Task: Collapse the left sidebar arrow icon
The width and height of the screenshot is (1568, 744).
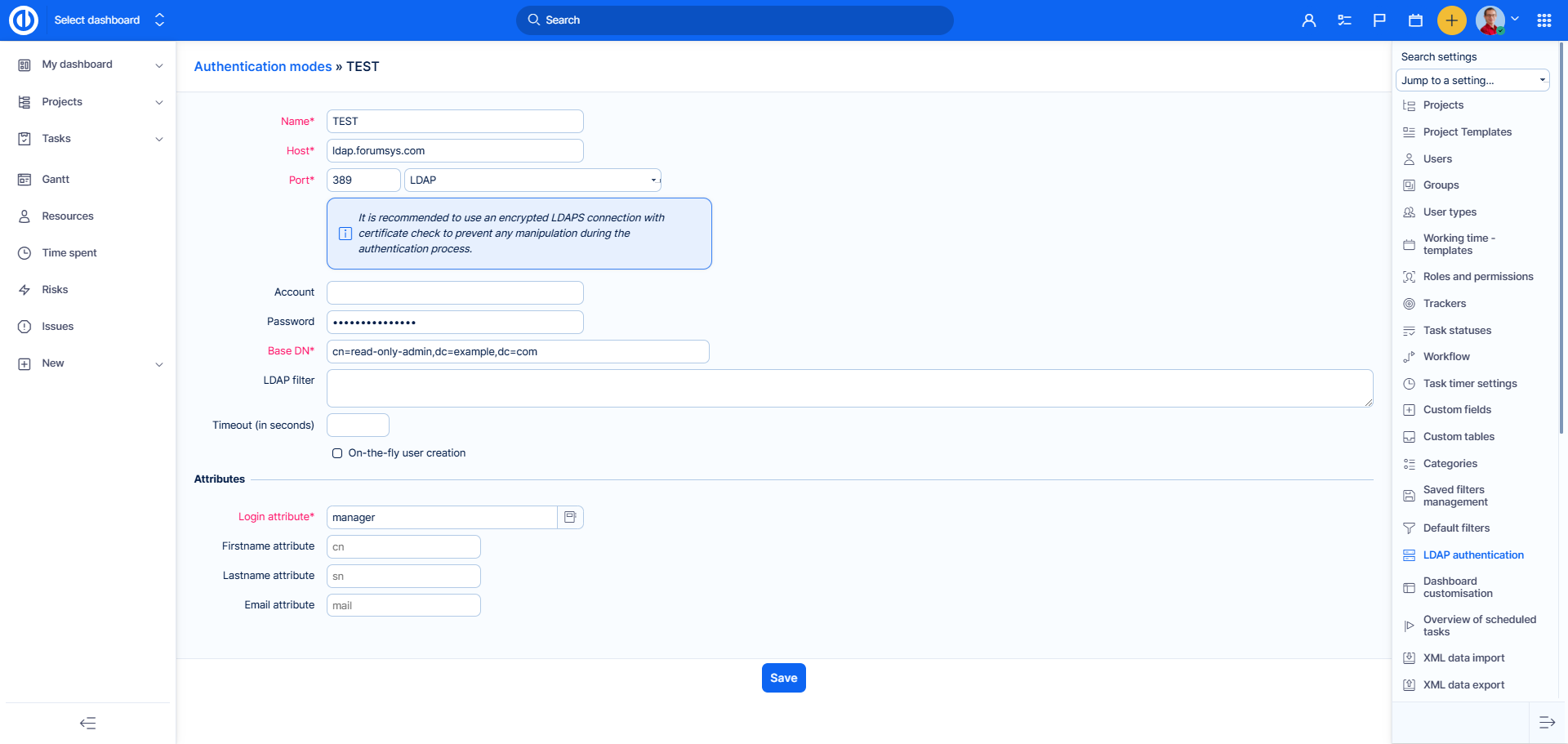Action: tap(87, 723)
